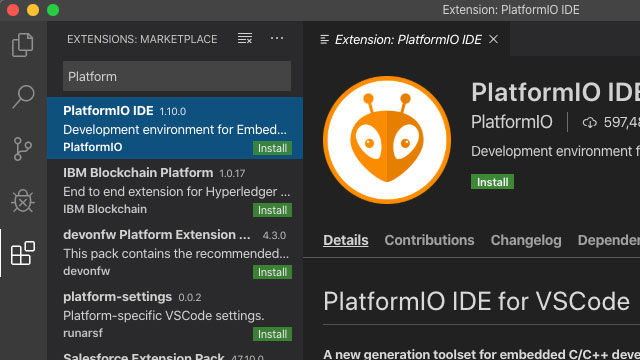The image size is (640, 360).
Task: Click the download count cloud icon
Action: click(589, 122)
